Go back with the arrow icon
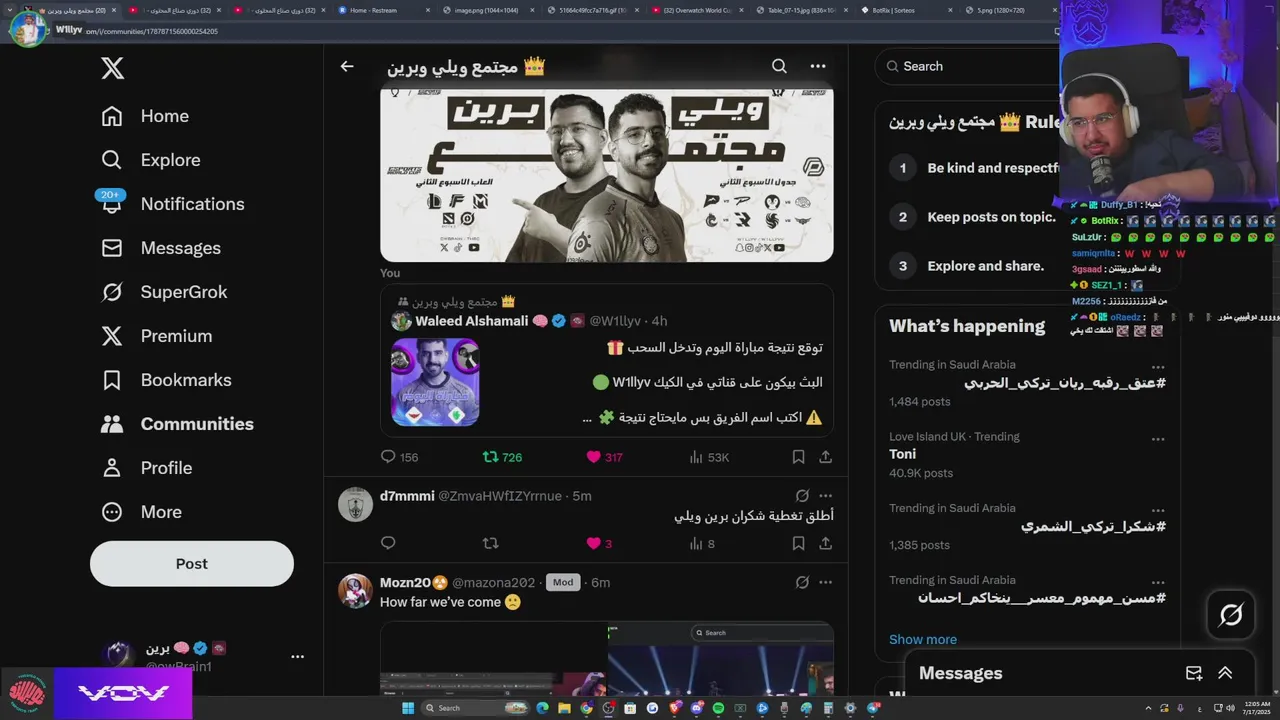The width and height of the screenshot is (1280, 720). [347, 66]
